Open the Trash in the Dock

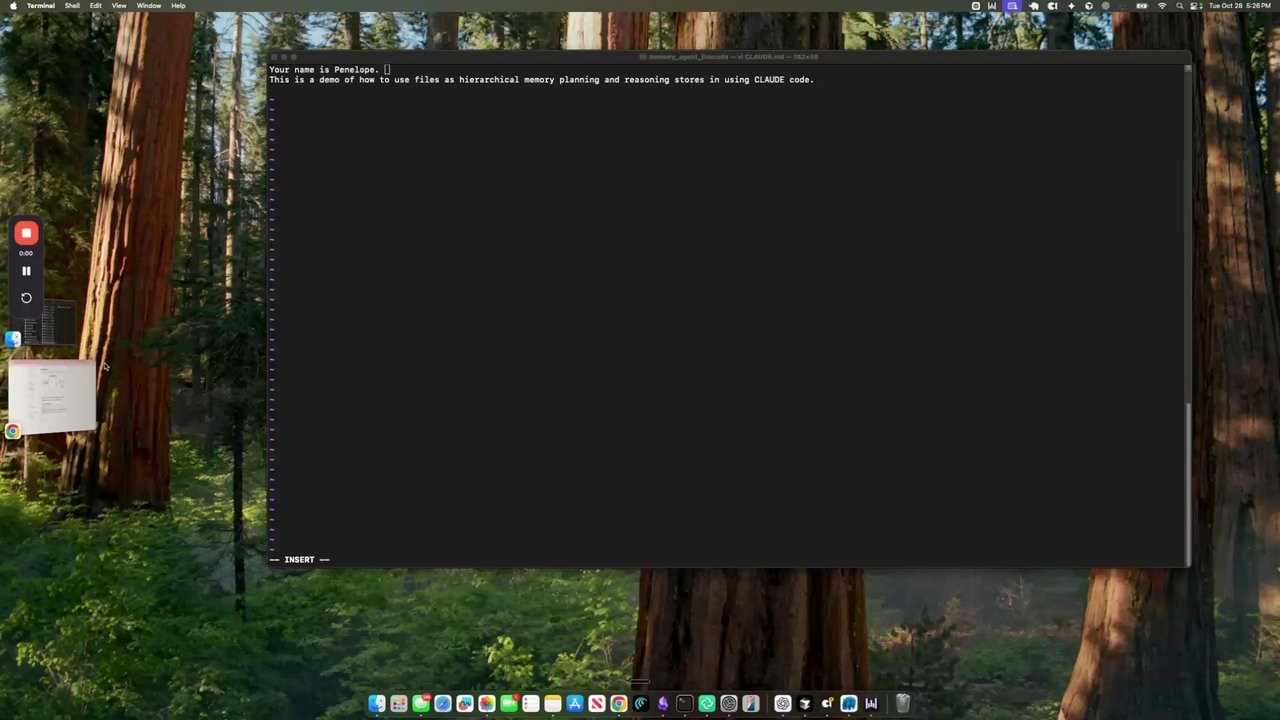coord(902,704)
